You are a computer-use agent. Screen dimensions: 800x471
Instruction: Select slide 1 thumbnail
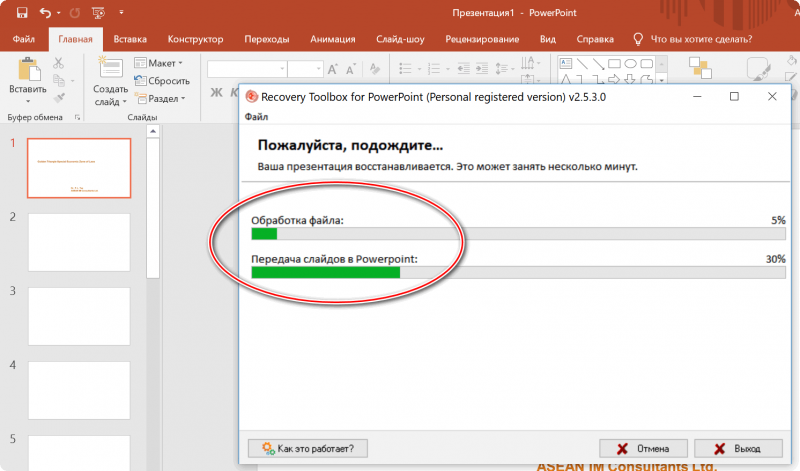(79, 168)
